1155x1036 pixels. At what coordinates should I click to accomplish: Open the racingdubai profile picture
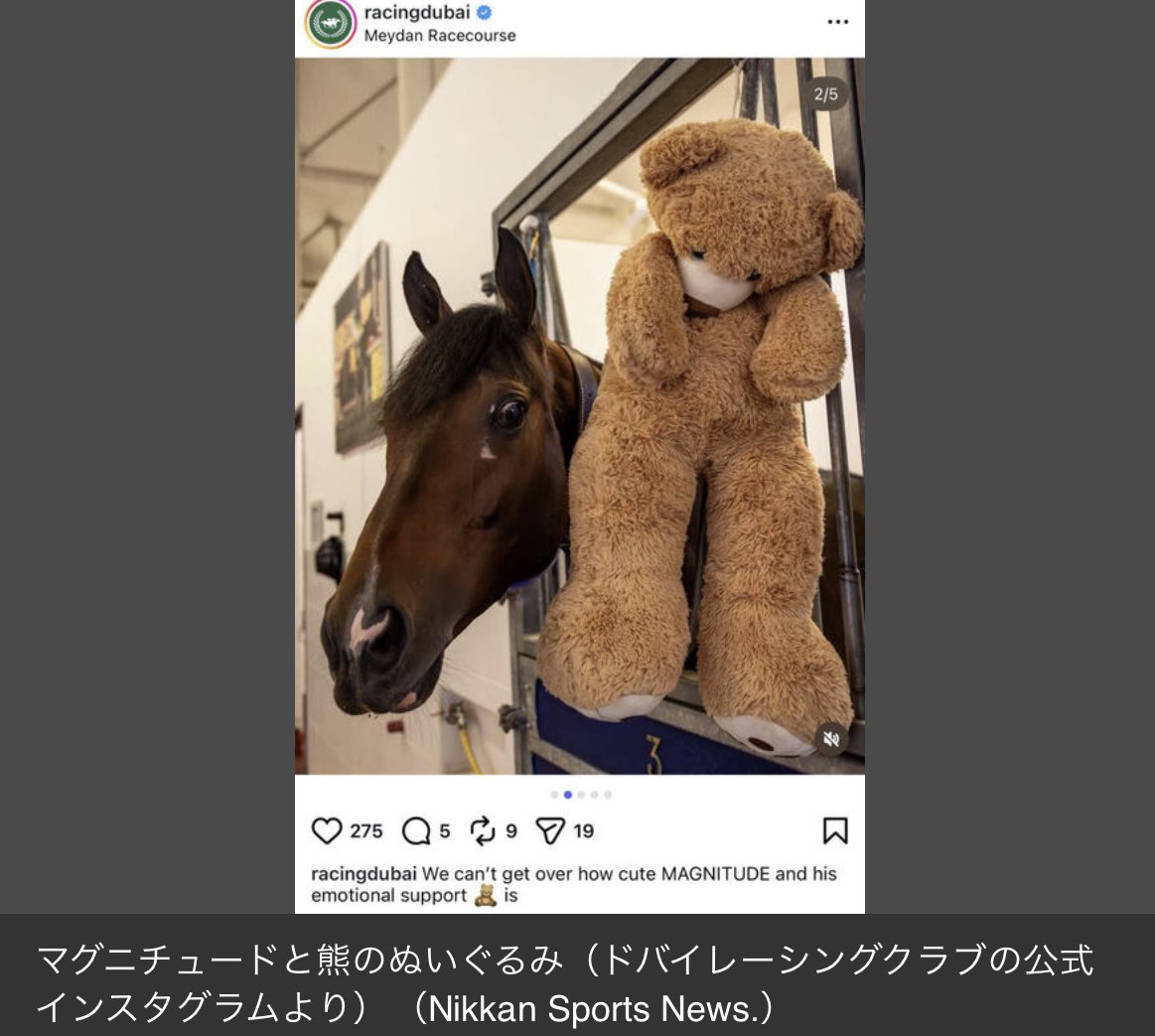click(x=330, y=24)
